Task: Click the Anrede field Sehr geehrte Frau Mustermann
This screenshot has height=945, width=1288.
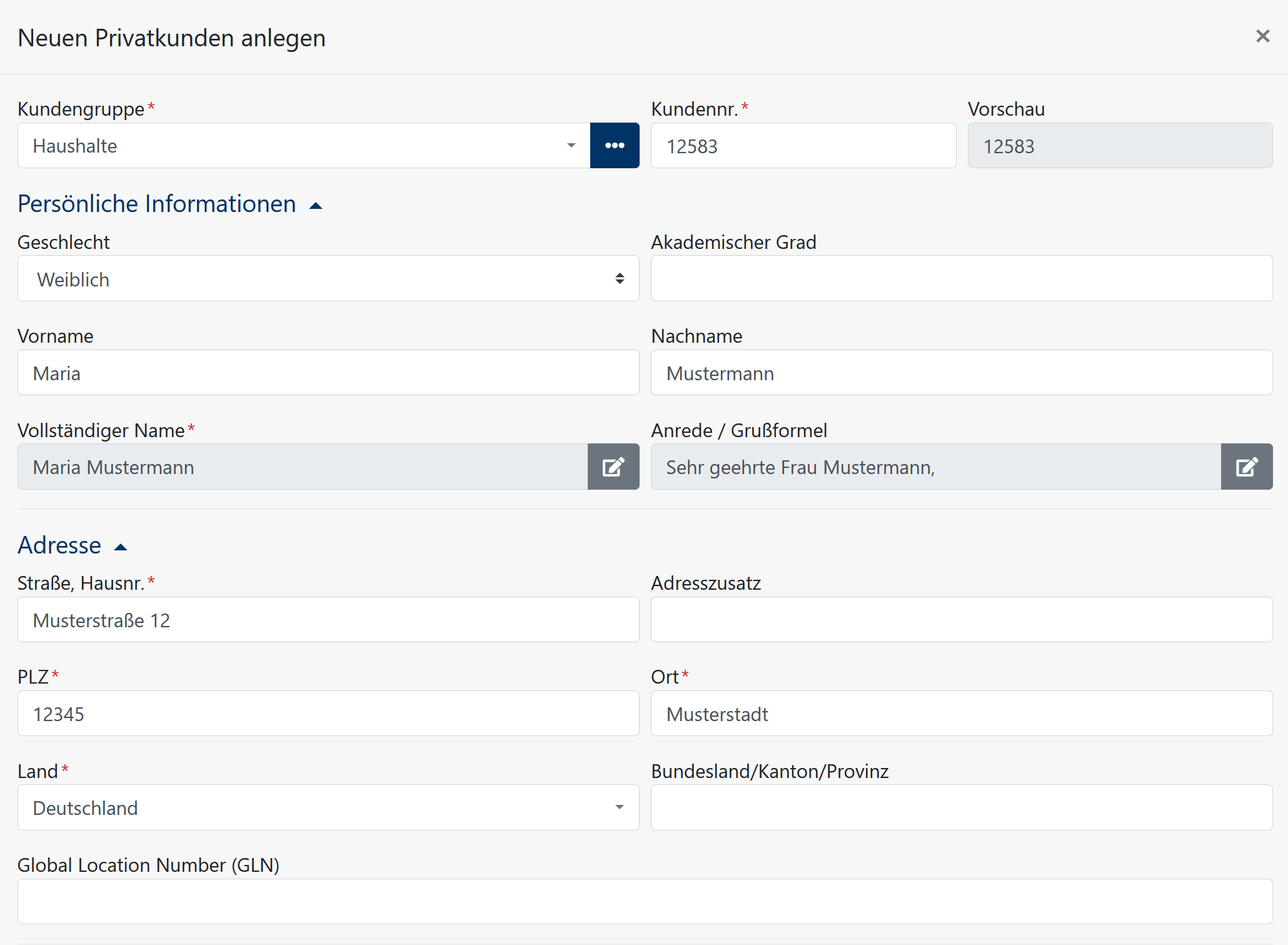Action: click(x=936, y=467)
